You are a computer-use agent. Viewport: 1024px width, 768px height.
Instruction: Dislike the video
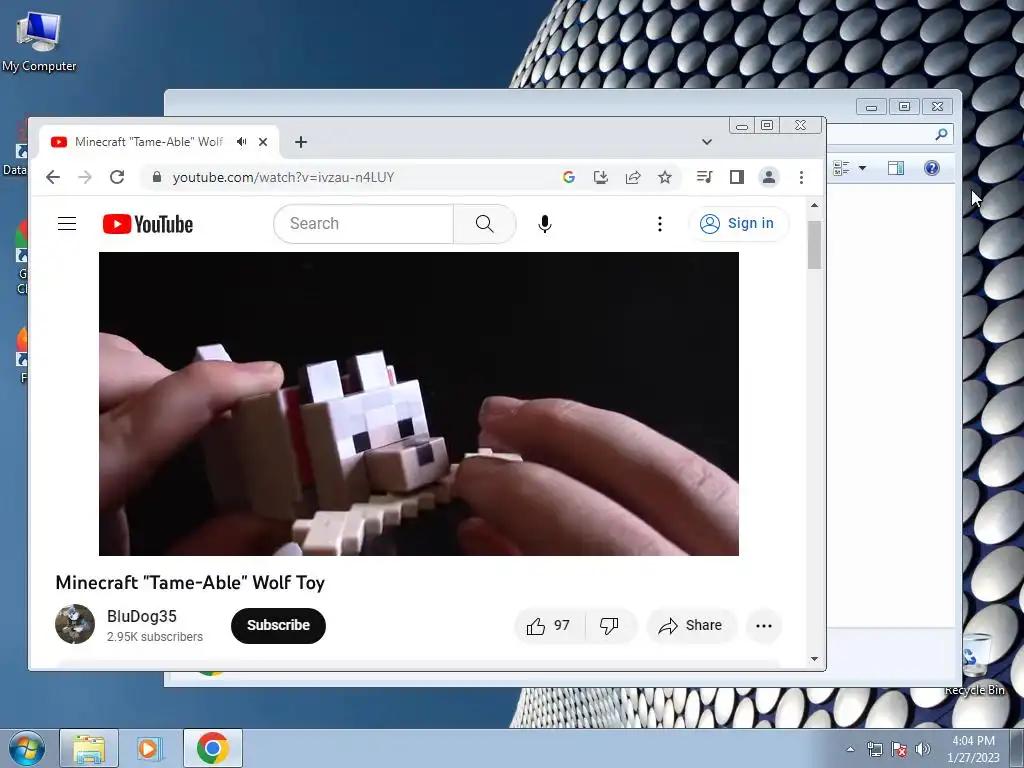pyautogui.click(x=609, y=626)
